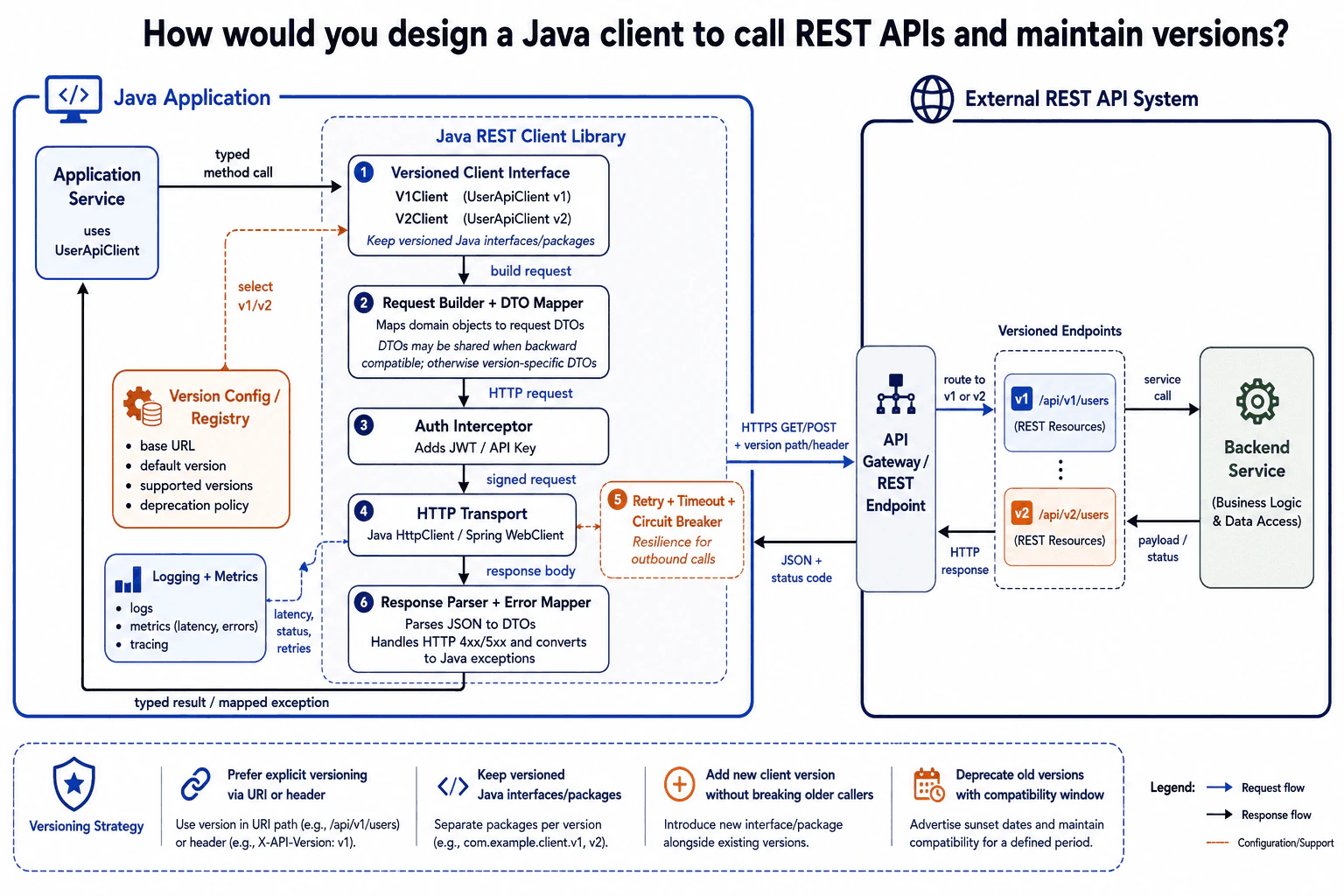
Task: Click the vertical ellipsis between v1 and v2 endpoints
Action: pyautogui.click(x=1060, y=470)
